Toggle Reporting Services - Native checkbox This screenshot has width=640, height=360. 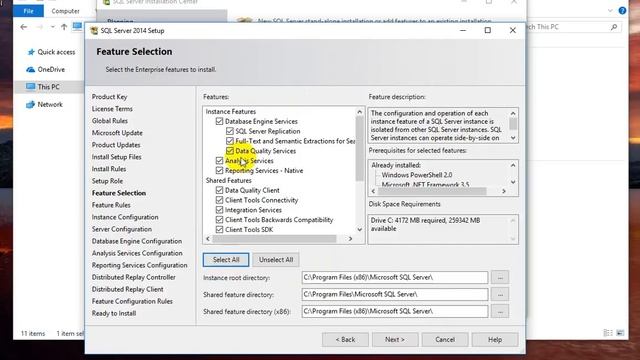click(219, 170)
